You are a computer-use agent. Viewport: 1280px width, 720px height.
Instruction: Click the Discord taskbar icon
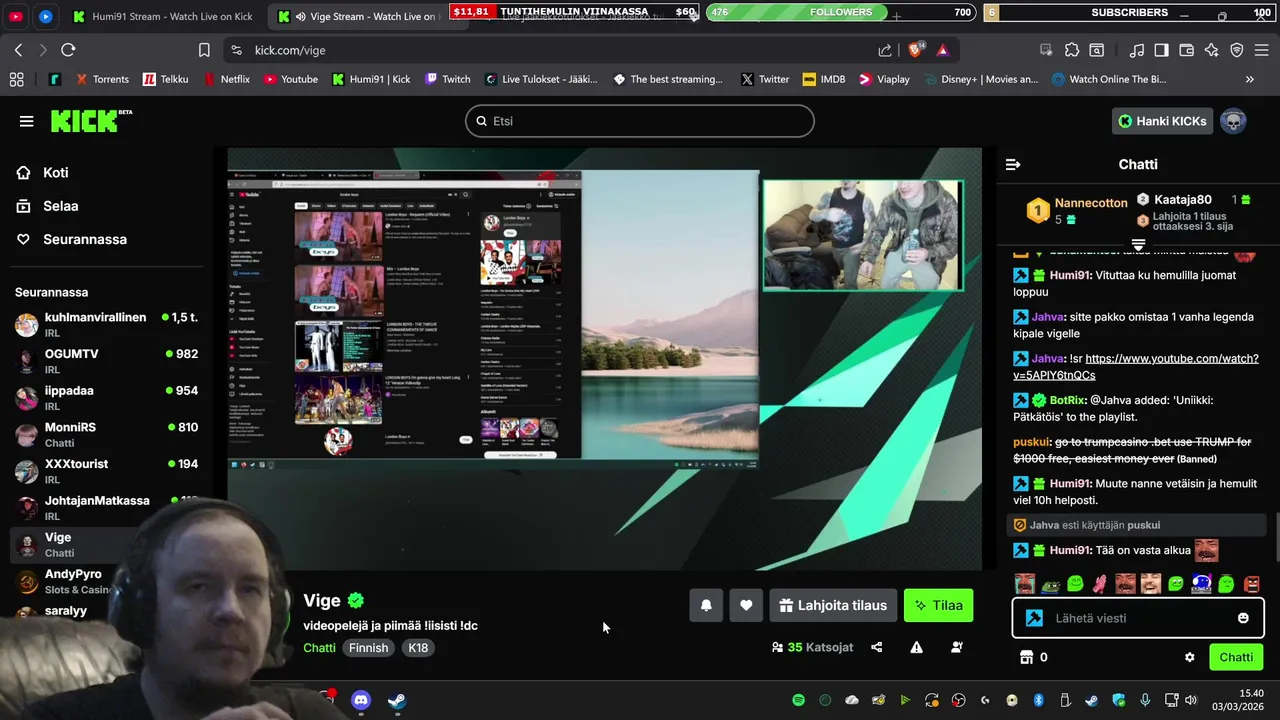pos(361,700)
